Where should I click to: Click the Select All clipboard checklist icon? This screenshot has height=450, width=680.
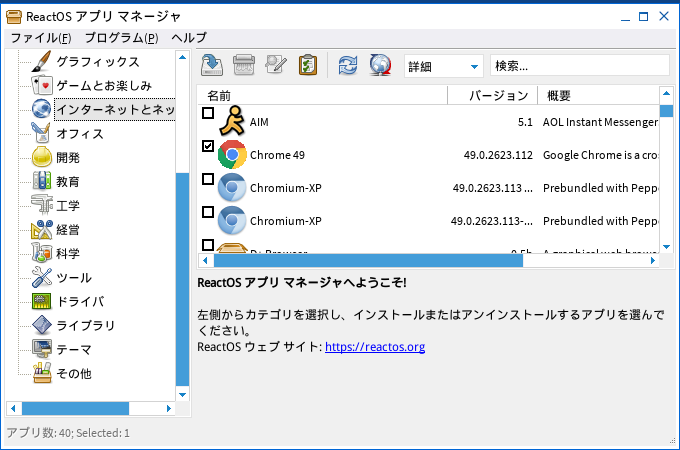[308, 65]
